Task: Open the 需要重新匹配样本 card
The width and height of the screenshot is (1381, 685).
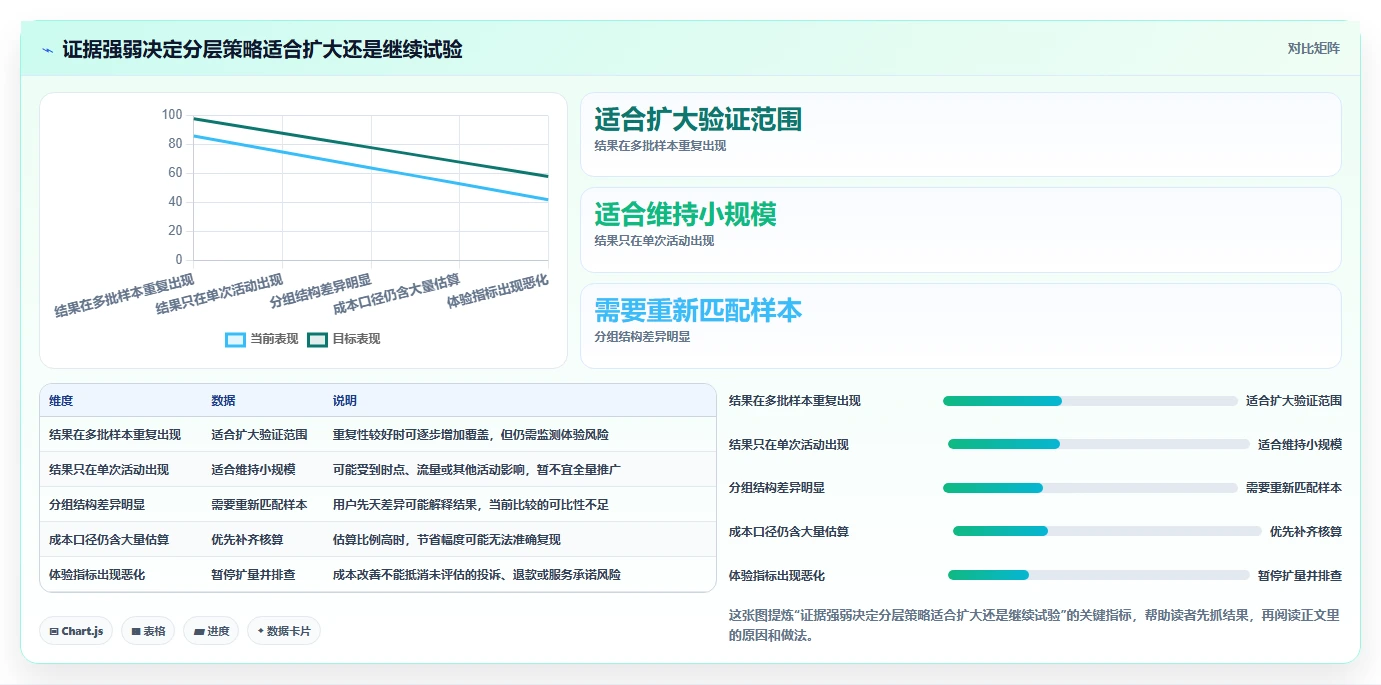Action: (960, 326)
